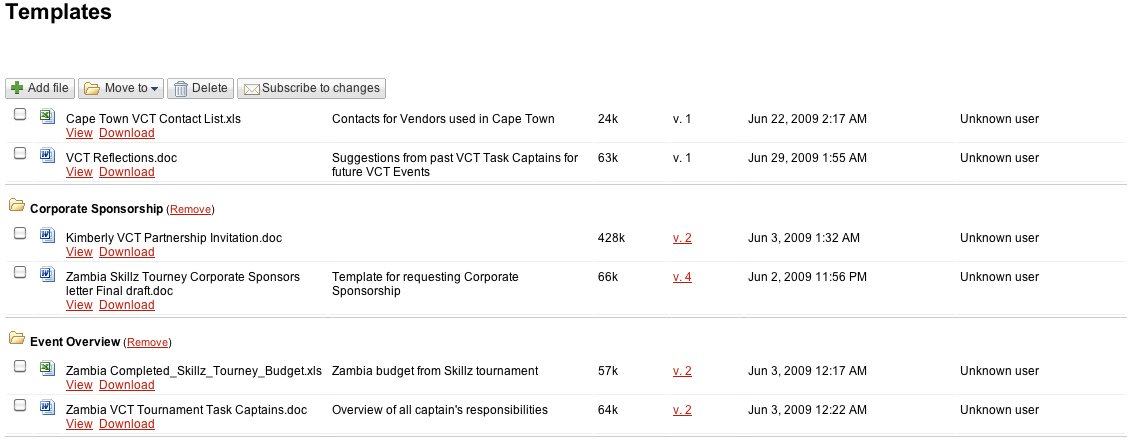Click the Corporate Sponsorship folder icon
The height and width of the screenshot is (444, 1129).
click(x=17, y=206)
